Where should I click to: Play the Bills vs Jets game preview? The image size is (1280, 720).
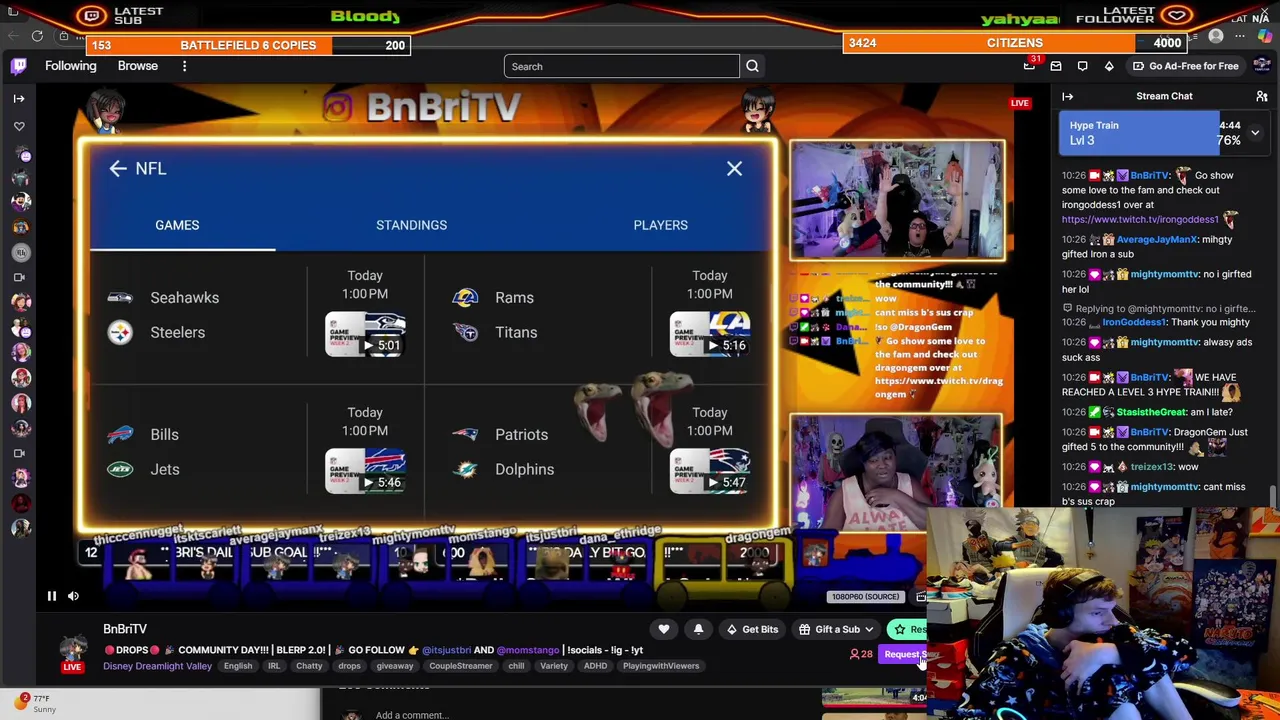click(x=365, y=471)
